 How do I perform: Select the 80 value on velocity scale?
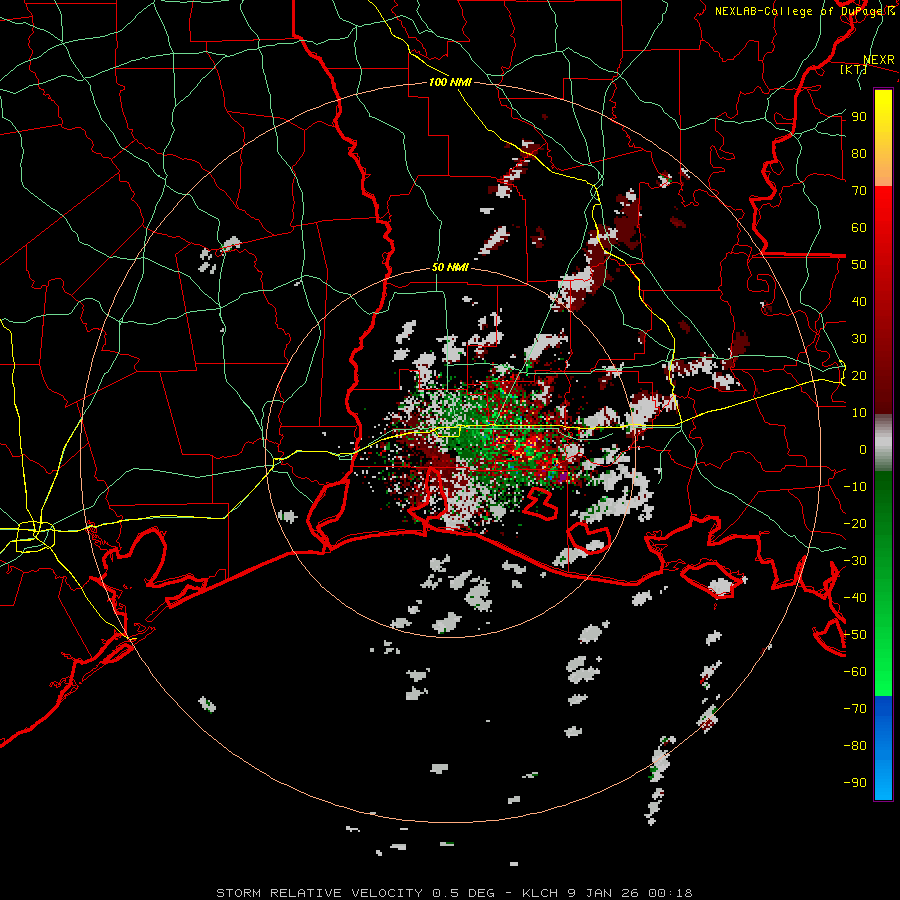tap(859, 154)
